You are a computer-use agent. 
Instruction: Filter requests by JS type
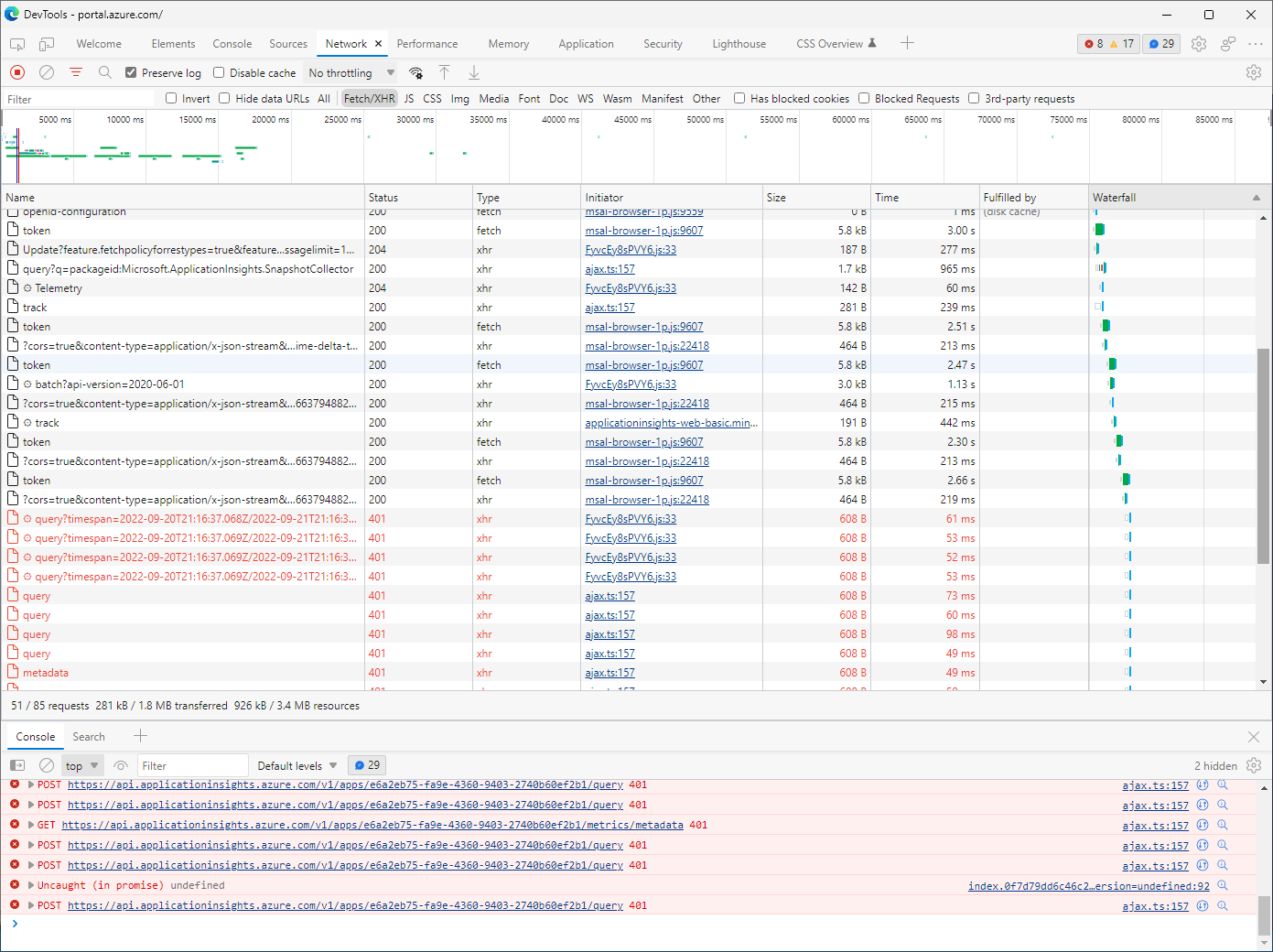[x=409, y=98]
